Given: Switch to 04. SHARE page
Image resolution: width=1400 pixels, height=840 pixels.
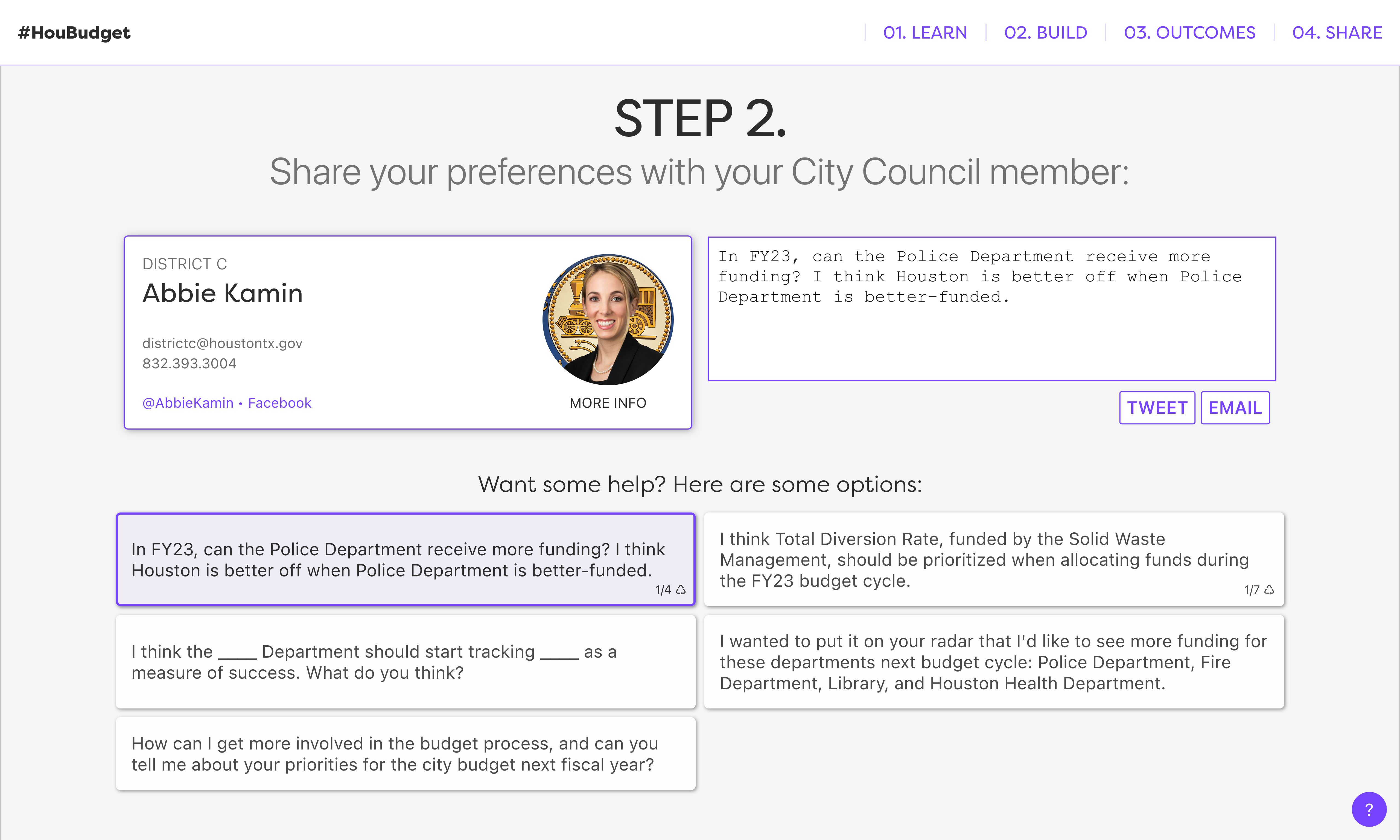Looking at the screenshot, I should [1337, 33].
